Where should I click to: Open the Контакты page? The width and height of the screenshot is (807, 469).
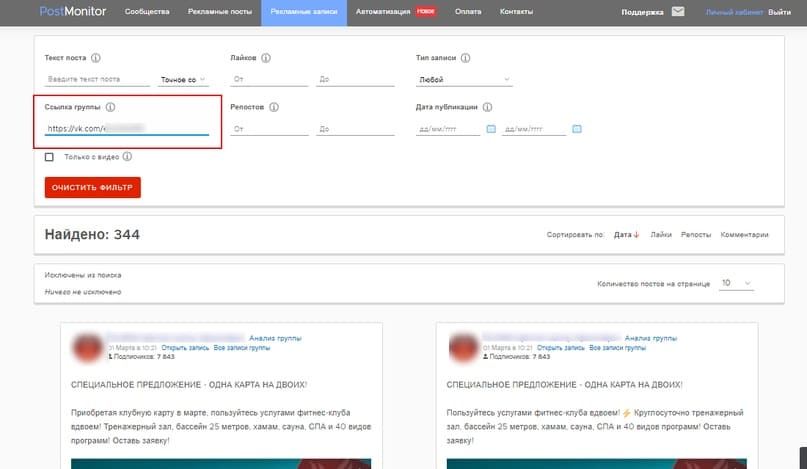tap(516, 11)
